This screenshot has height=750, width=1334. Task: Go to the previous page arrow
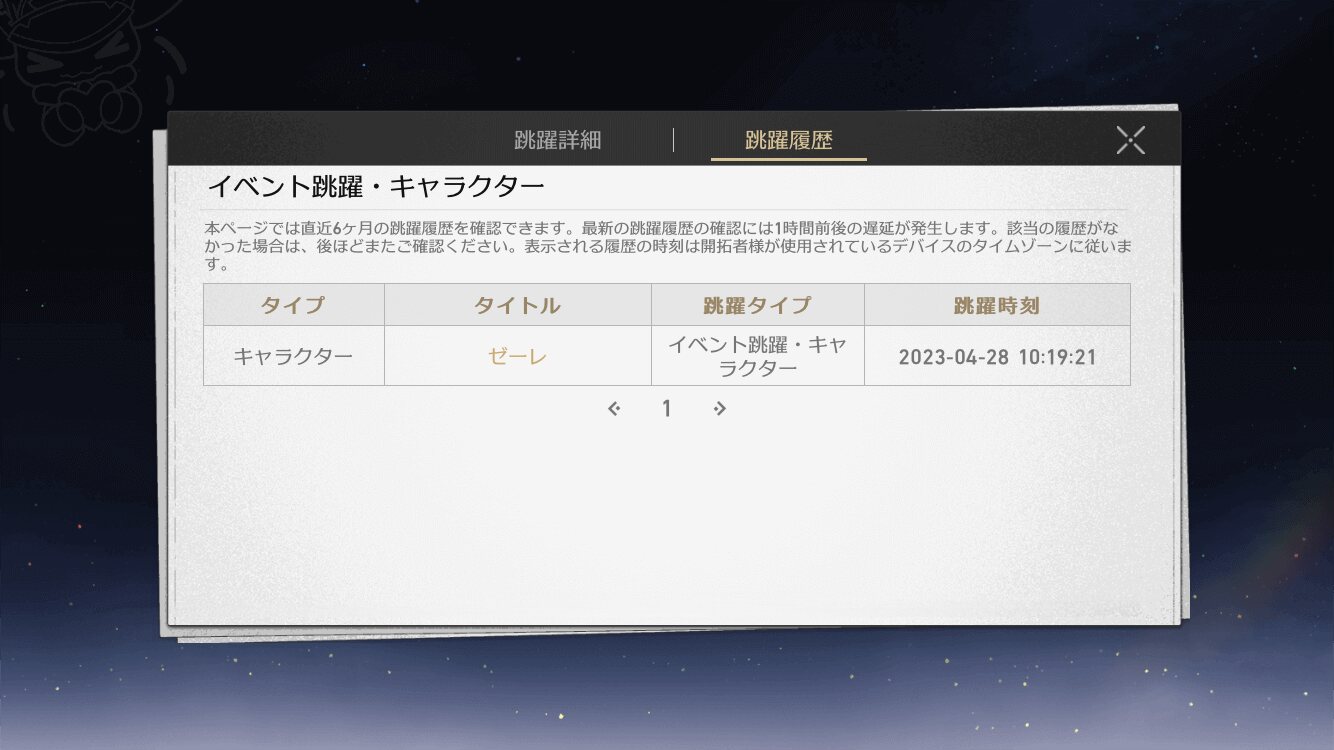[x=614, y=408]
